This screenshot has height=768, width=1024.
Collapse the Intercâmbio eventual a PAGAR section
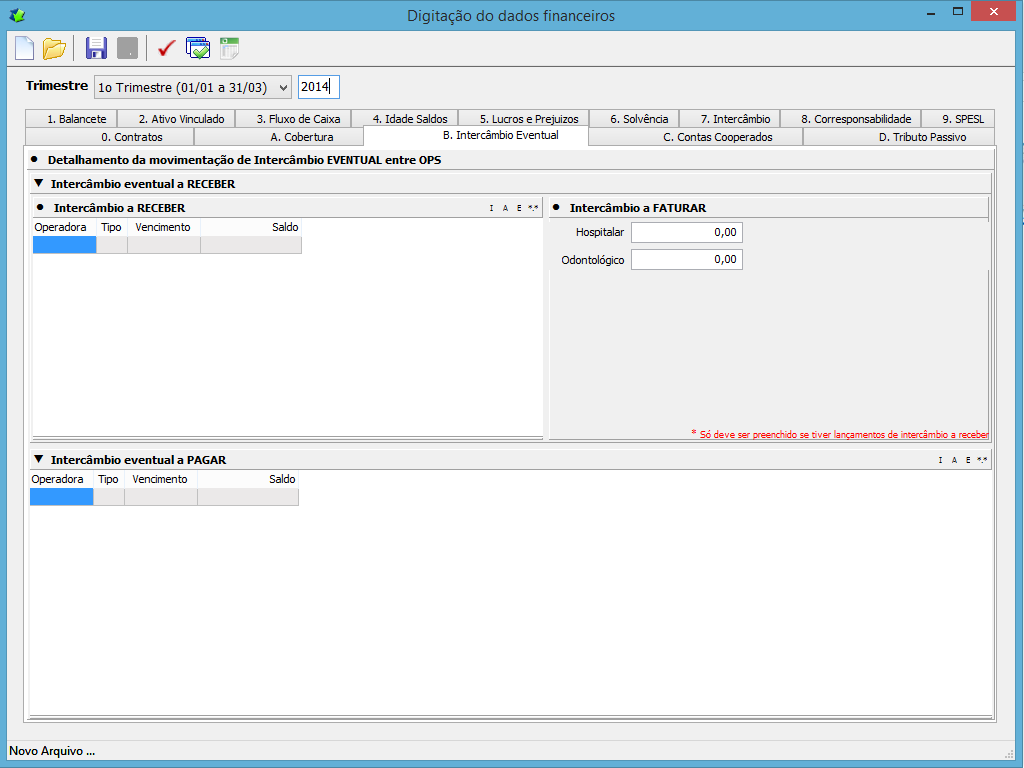39,459
